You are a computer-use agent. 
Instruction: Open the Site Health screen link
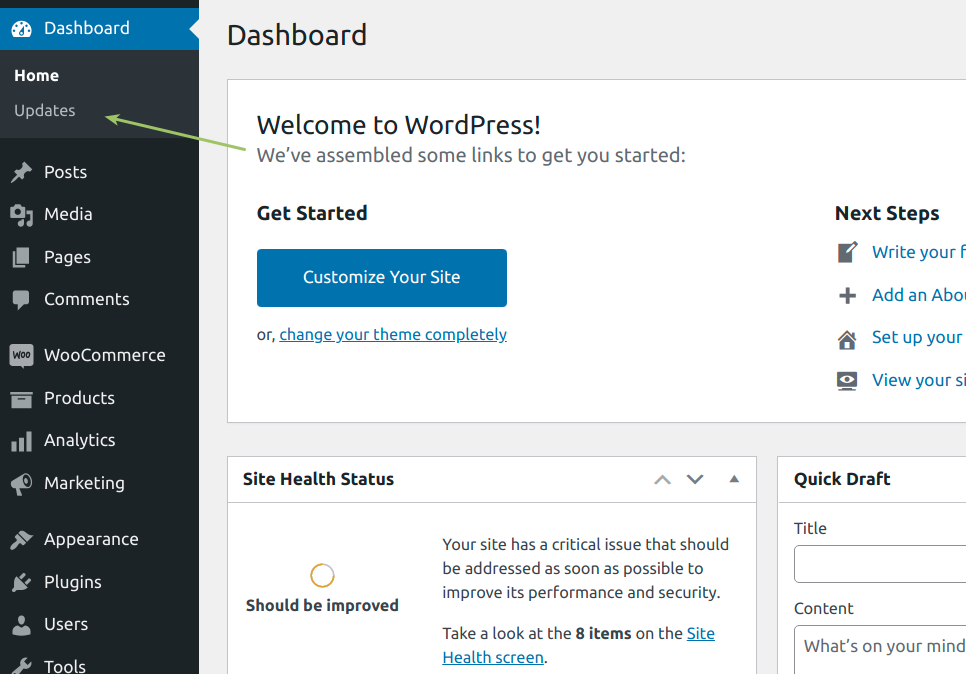[x=578, y=646]
